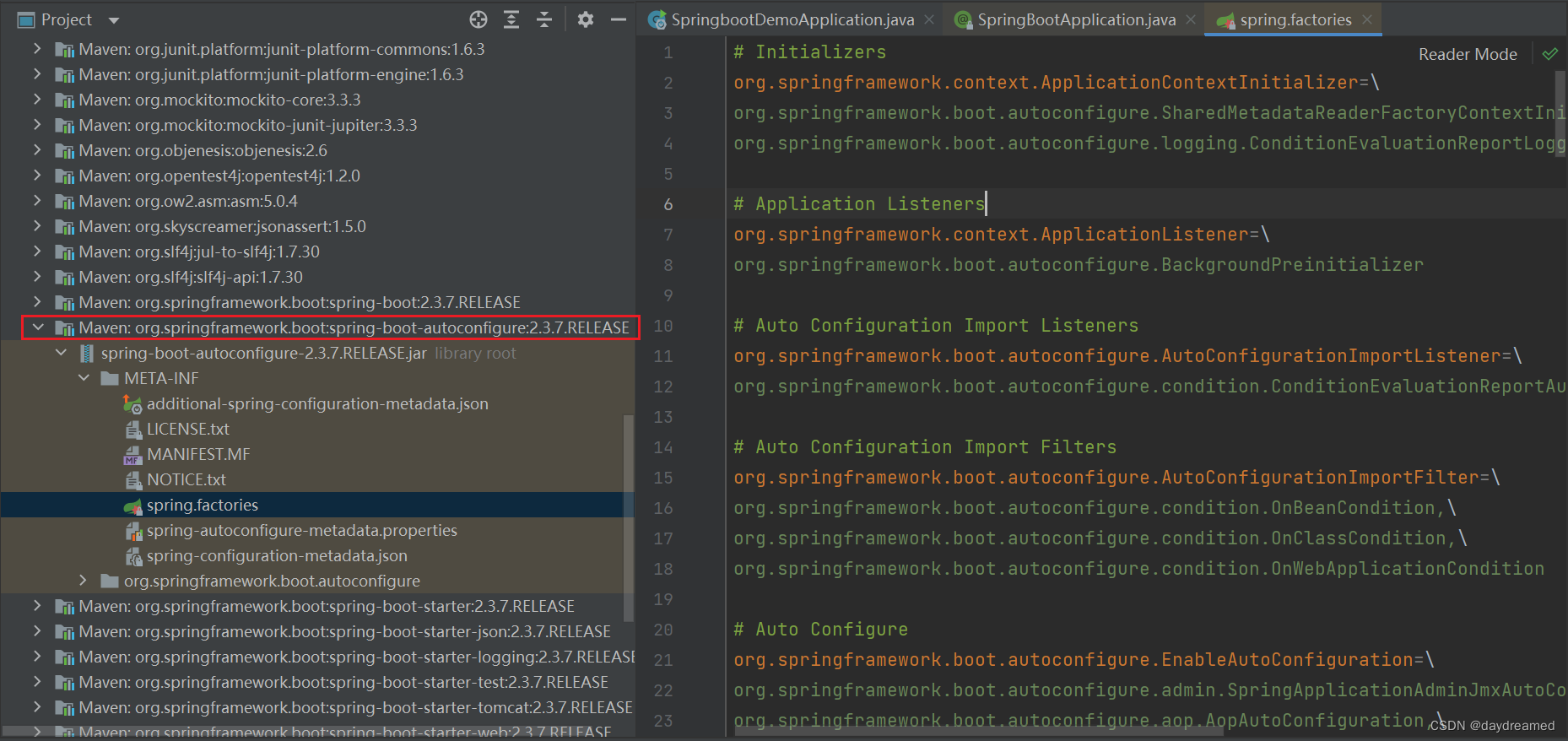Collapse the META-INF folder
Image resolution: width=1568 pixels, height=741 pixels.
[84, 378]
